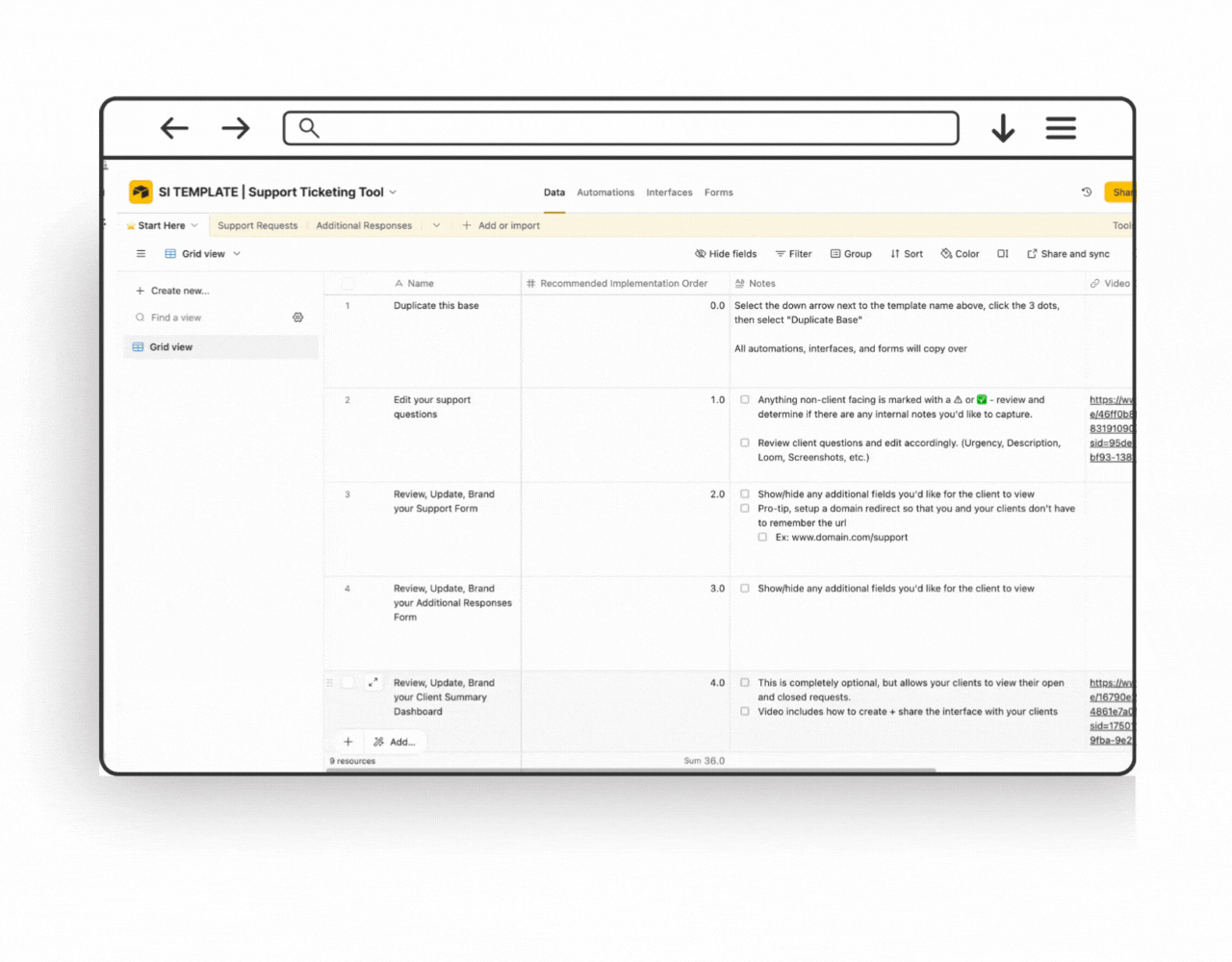Toggle the views sidebar hamburger icon
Viewport: 1232px width, 962px height.
click(141, 254)
